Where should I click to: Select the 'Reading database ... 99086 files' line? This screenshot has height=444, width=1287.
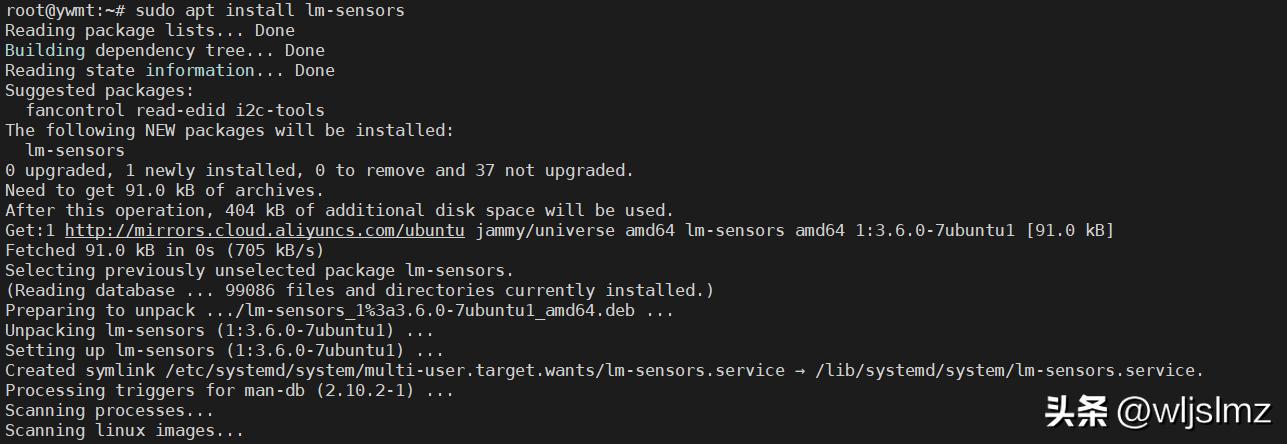click(360, 290)
